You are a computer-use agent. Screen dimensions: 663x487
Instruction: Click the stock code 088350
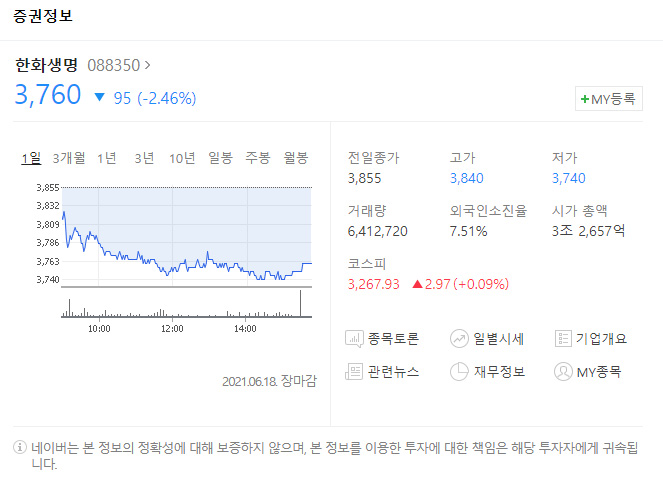tap(114, 66)
